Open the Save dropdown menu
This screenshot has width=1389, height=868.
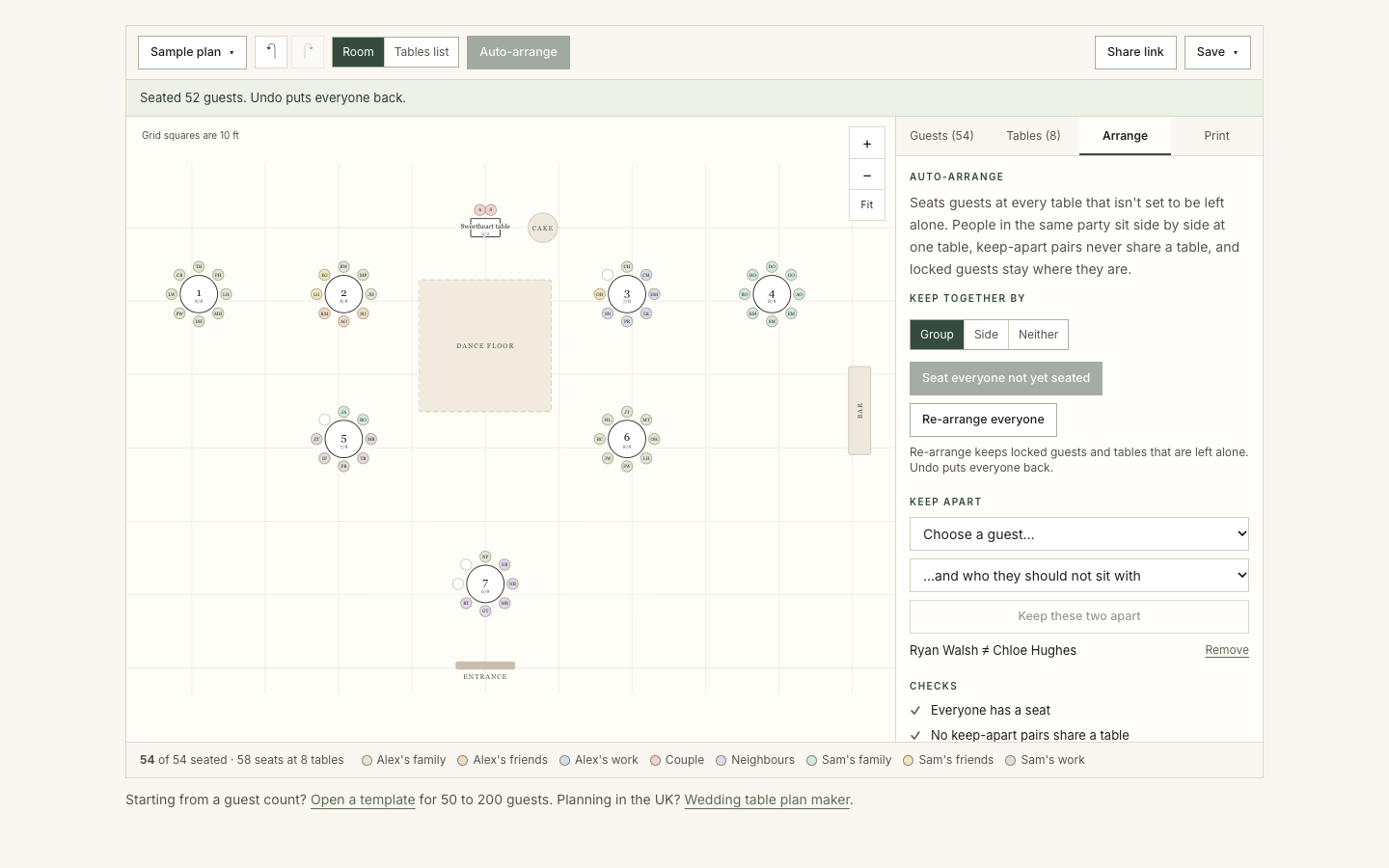coord(1217,52)
